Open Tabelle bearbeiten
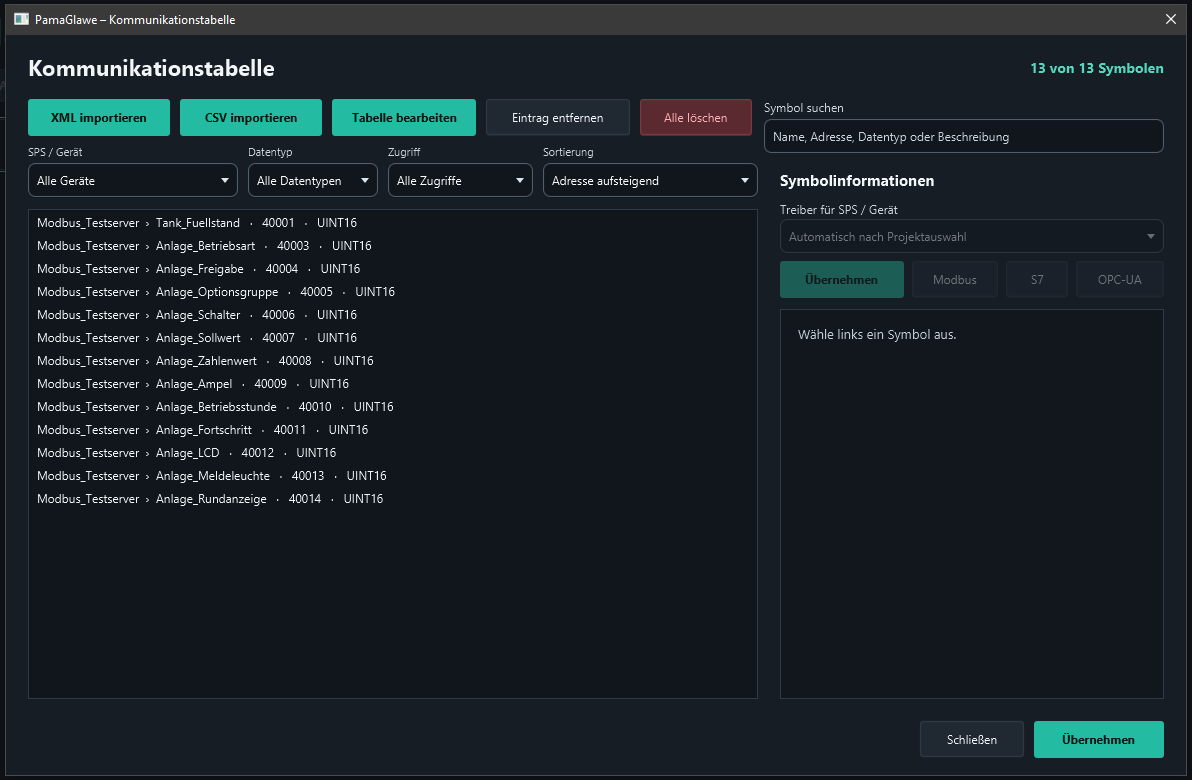 click(404, 118)
